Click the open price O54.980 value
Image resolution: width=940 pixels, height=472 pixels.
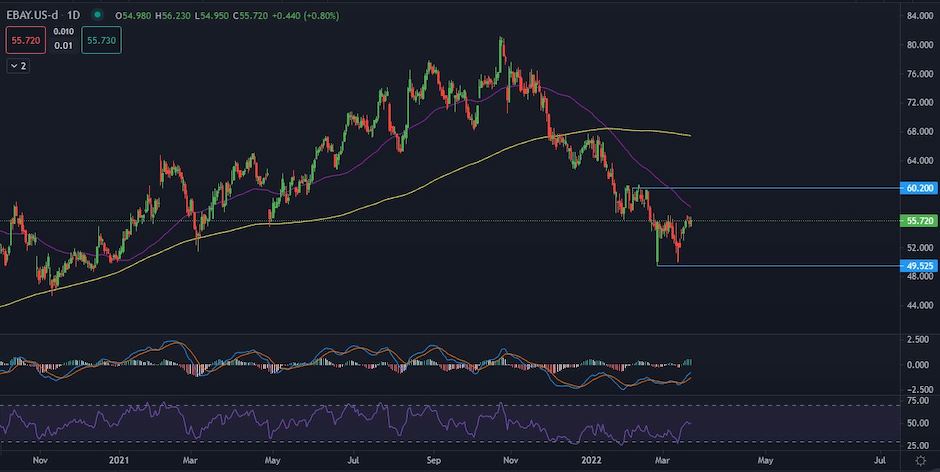coord(132,16)
